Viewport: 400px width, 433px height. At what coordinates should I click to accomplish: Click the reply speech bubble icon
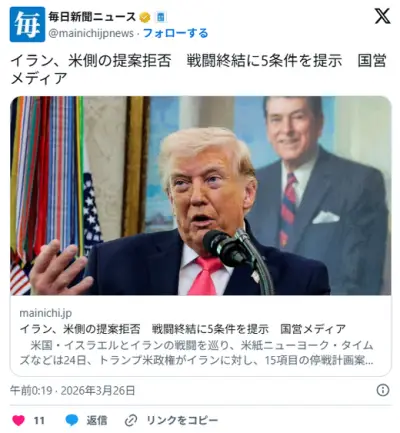(x=72, y=420)
